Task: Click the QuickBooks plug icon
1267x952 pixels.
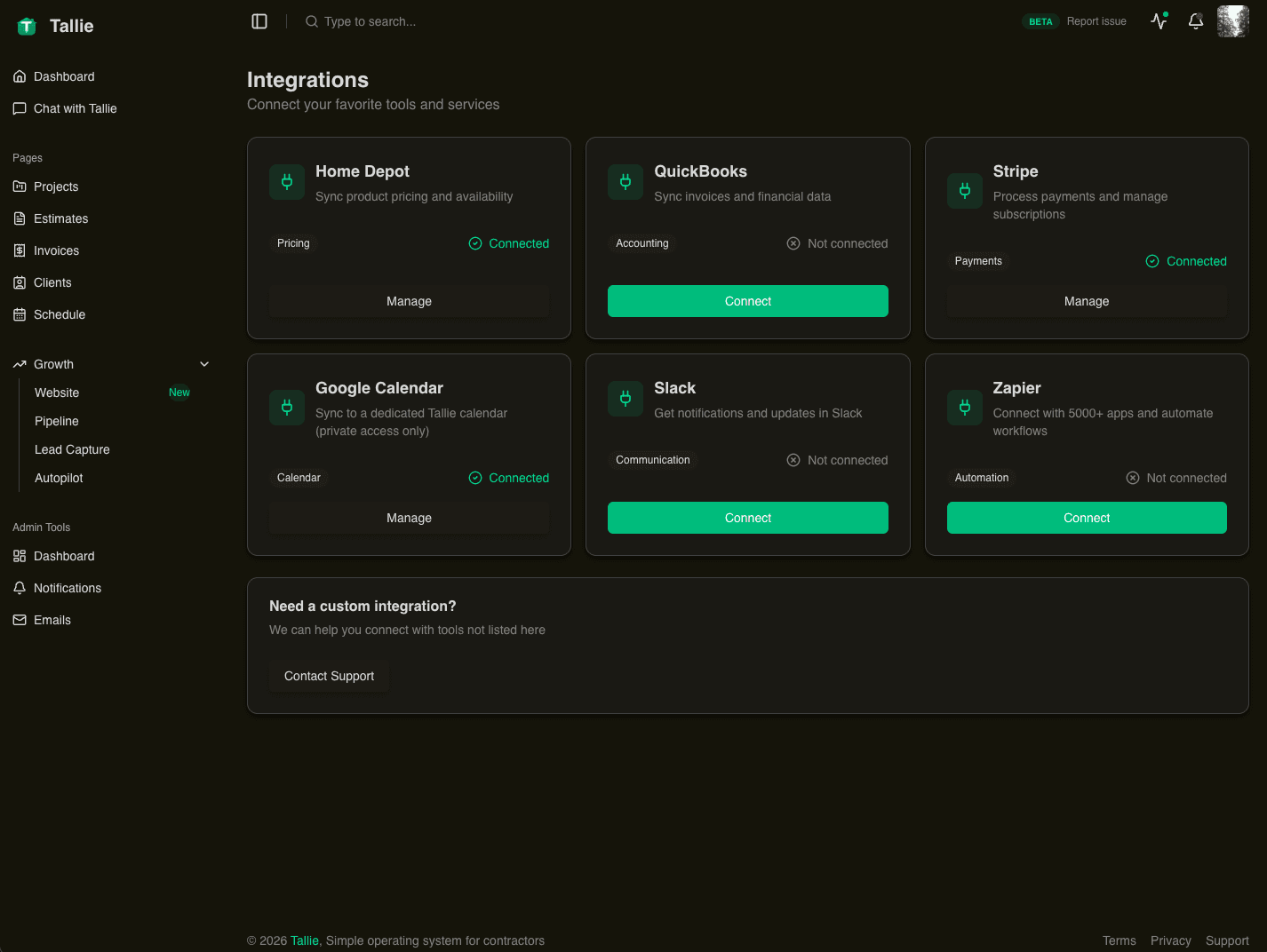Action: (x=626, y=182)
